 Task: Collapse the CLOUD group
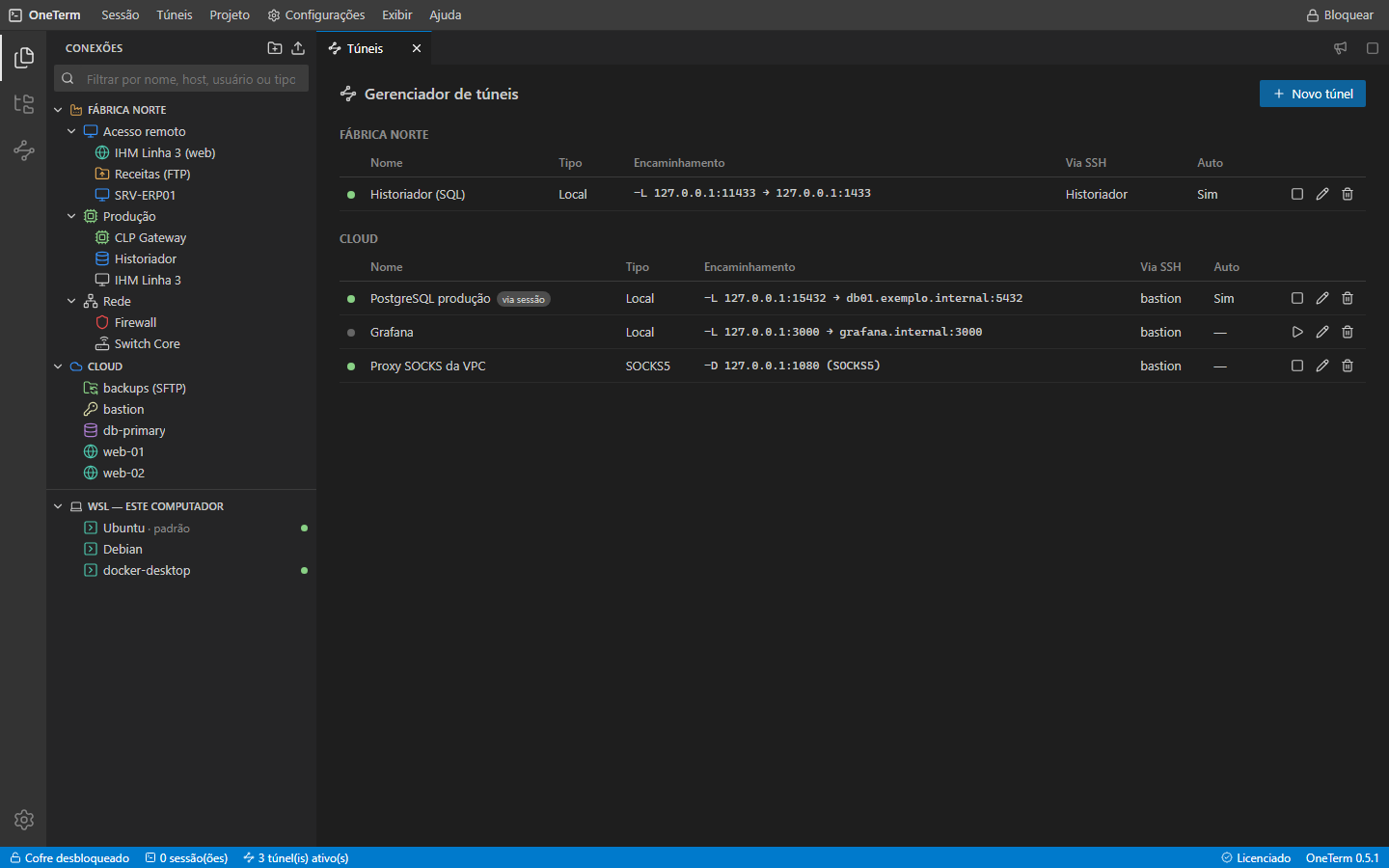click(x=58, y=366)
